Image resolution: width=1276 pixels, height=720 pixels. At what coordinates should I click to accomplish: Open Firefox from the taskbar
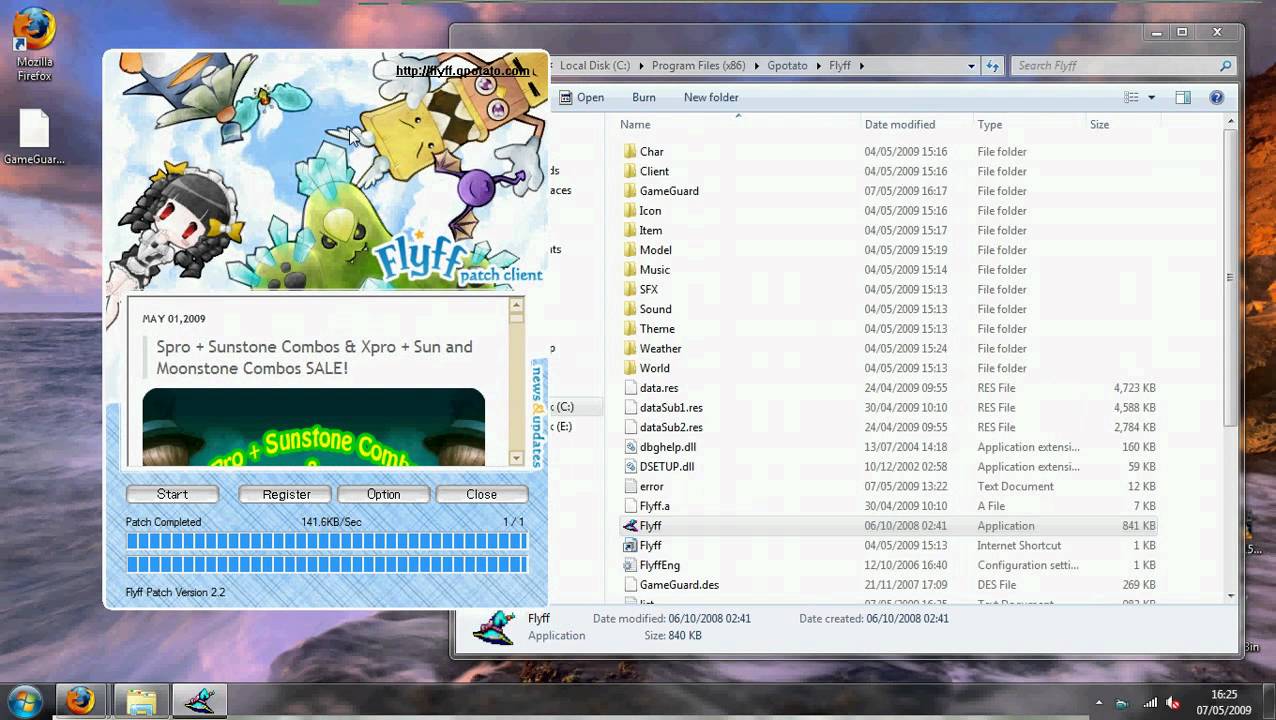pyautogui.click(x=81, y=701)
